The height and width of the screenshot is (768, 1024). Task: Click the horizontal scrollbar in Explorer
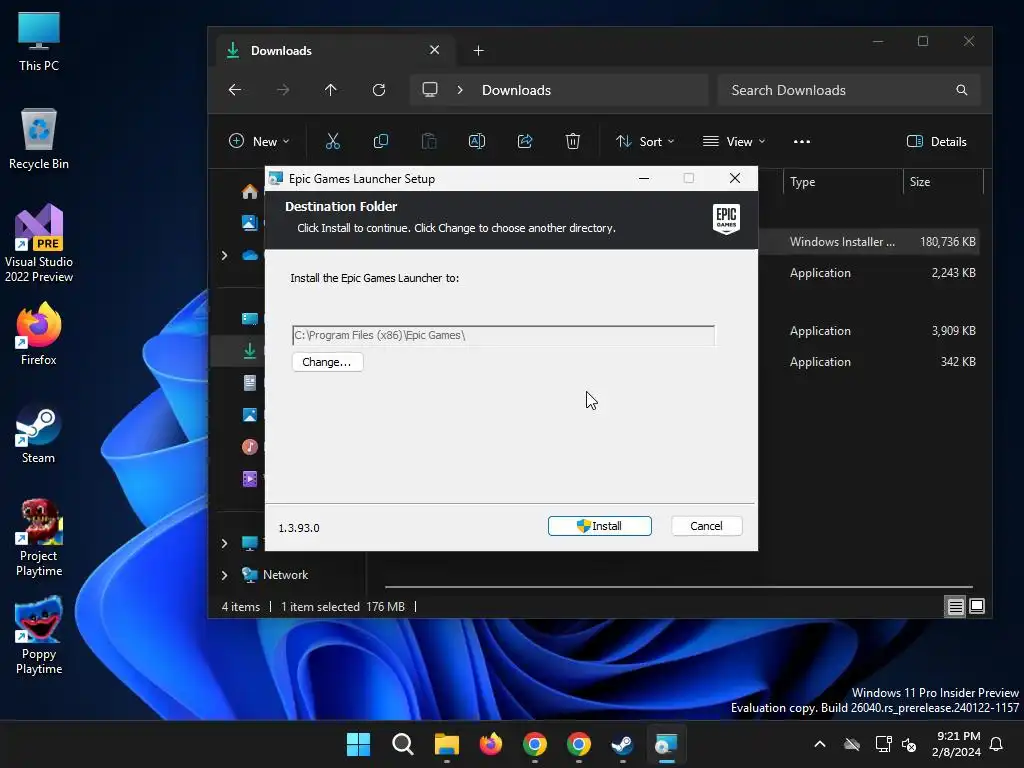[x=679, y=586]
